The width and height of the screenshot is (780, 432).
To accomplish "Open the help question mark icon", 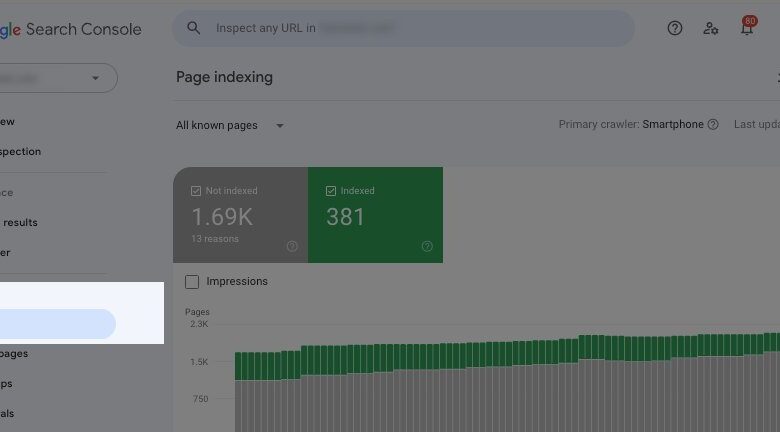I will (675, 28).
